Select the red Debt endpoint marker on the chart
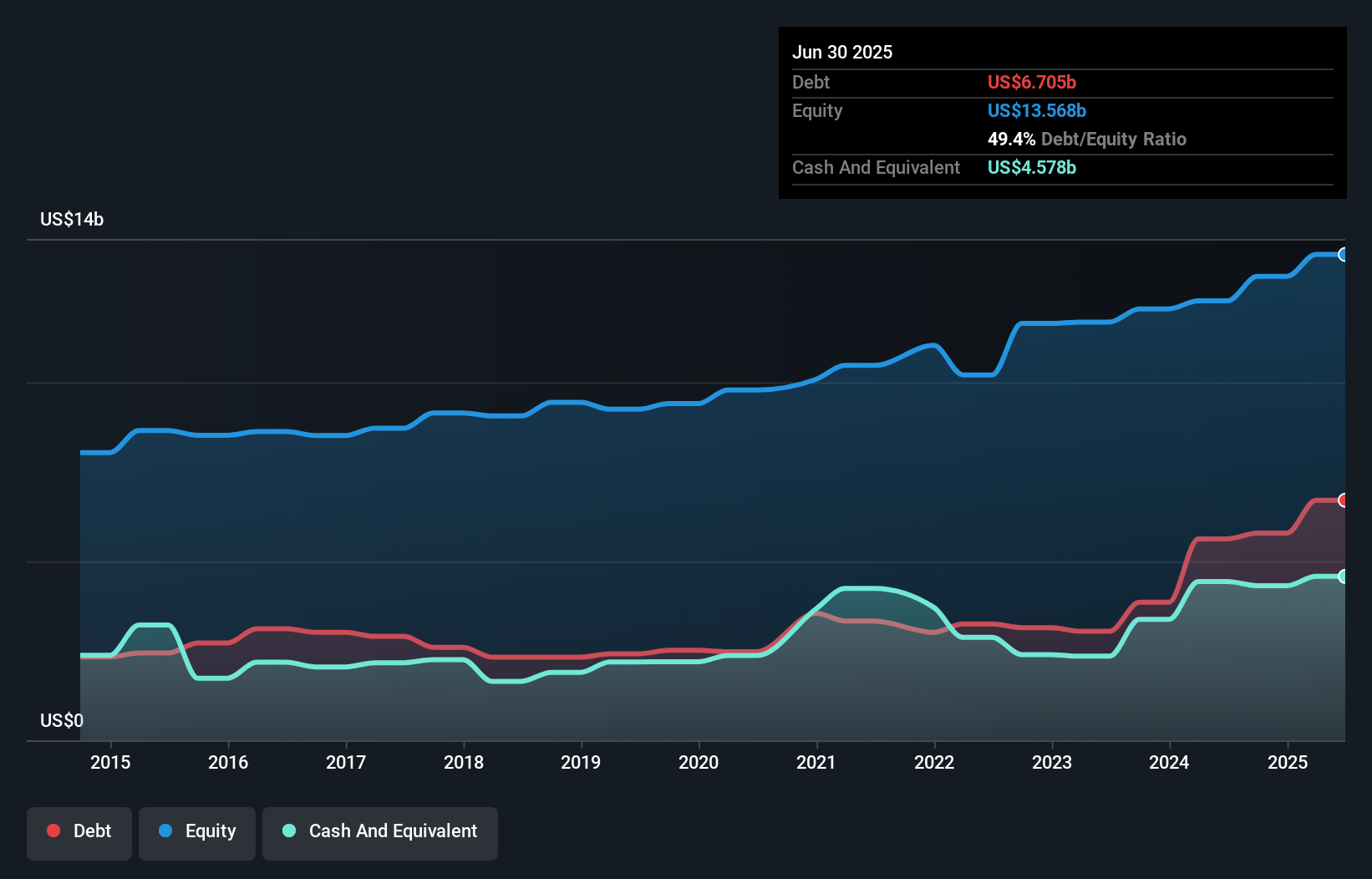The height and width of the screenshot is (879, 1372). (1343, 500)
